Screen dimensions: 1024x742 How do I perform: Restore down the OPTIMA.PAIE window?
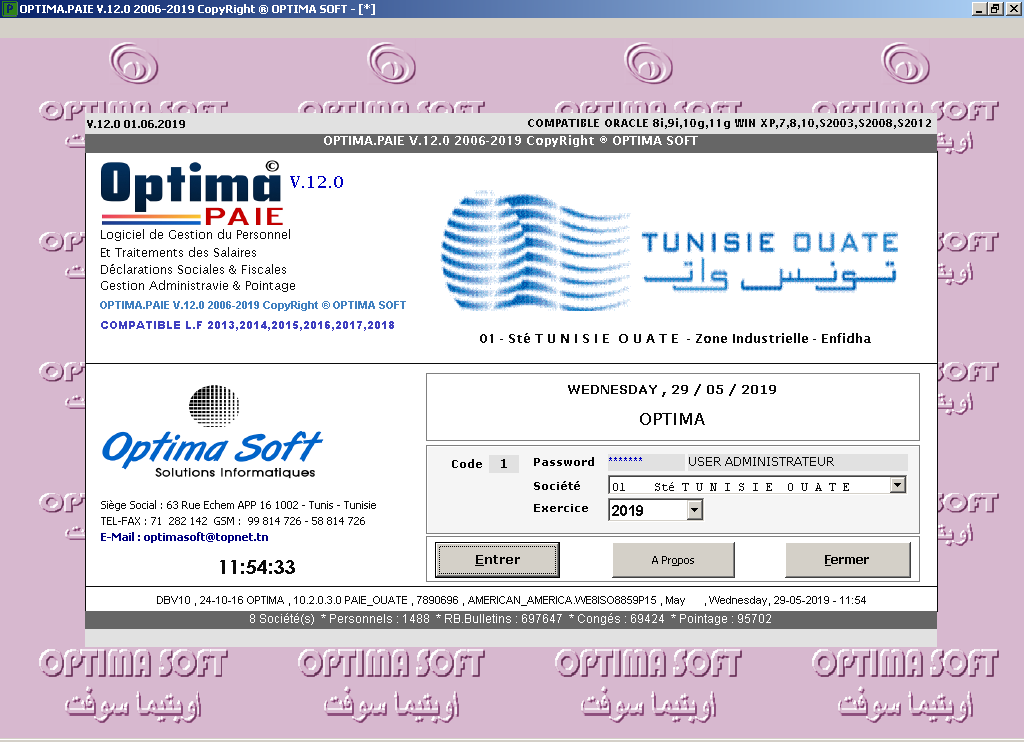[x=995, y=9]
